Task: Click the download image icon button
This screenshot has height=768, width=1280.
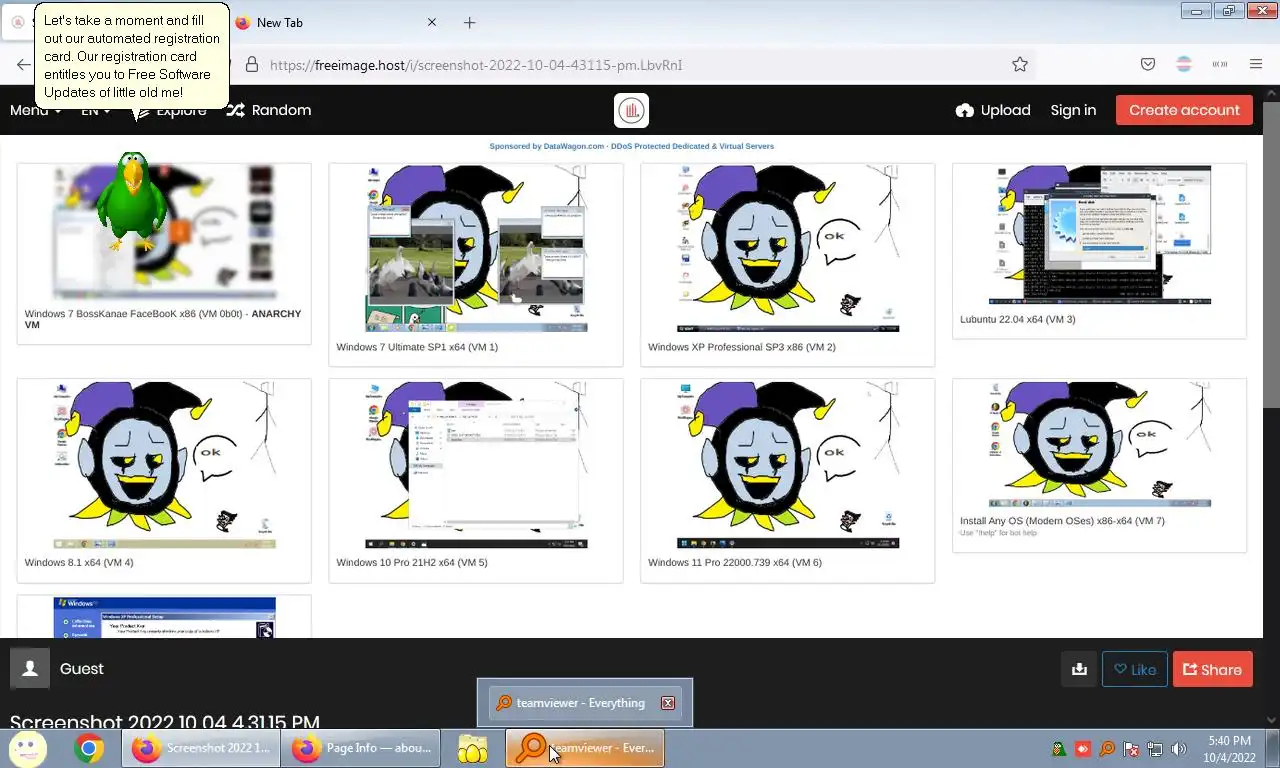Action: click(x=1079, y=669)
